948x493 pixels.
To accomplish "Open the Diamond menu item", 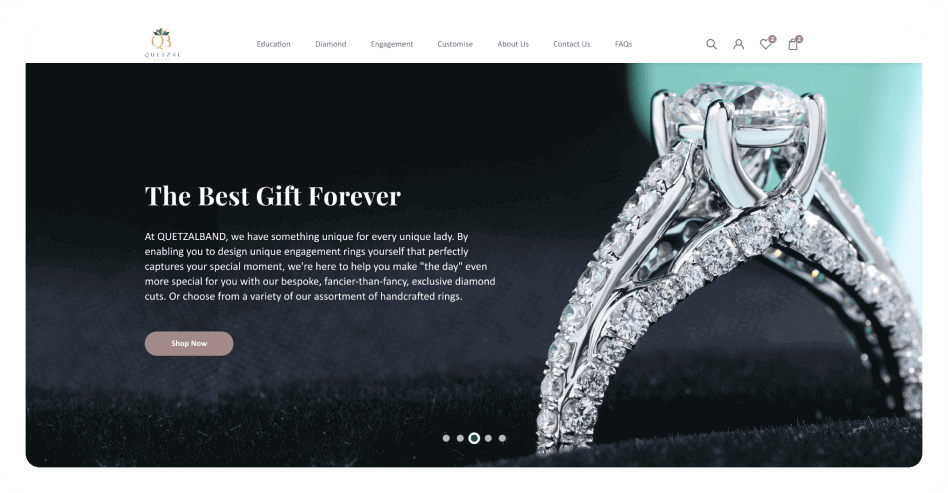I will point(331,44).
